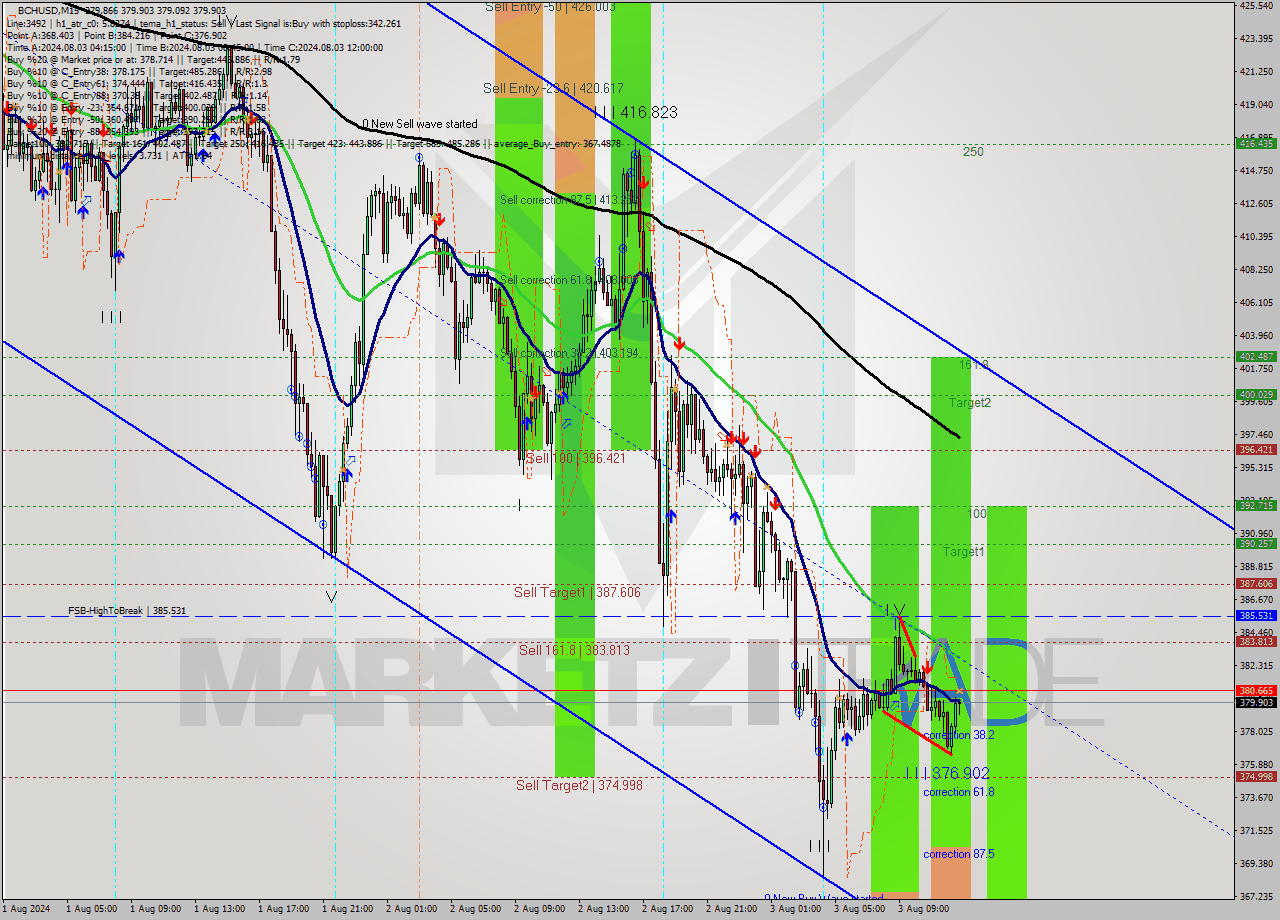Click the 'Sell correction 38.2 | 403.194' label

click(569, 354)
